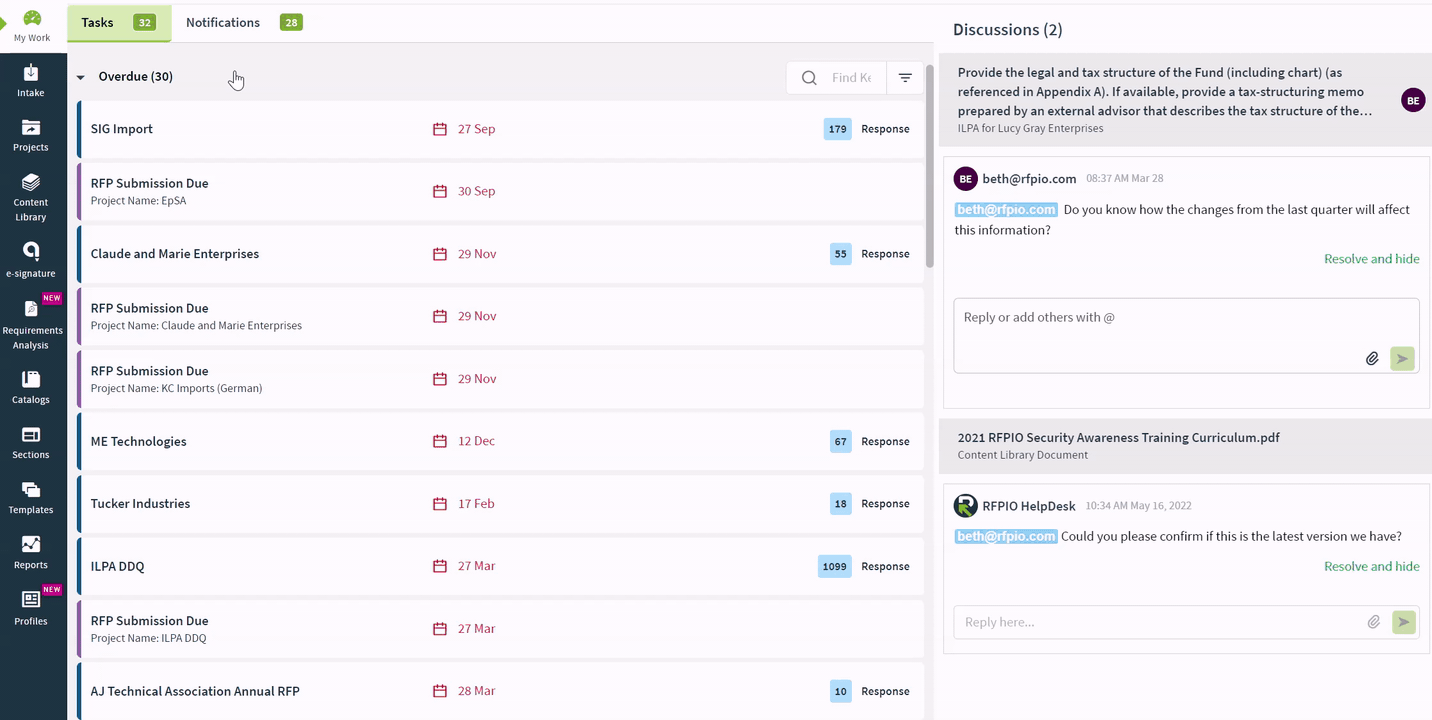Click the 30 Sep due date
Screen dimensions: 1432x720
476,191
